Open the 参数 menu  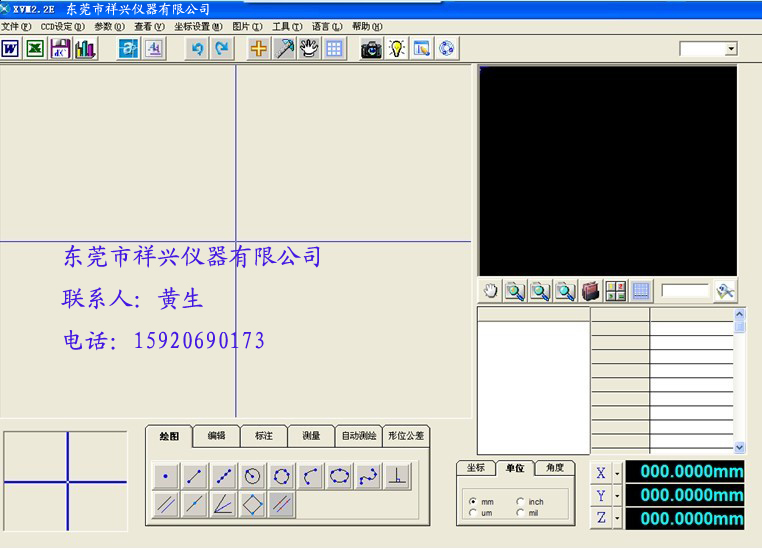pos(109,27)
